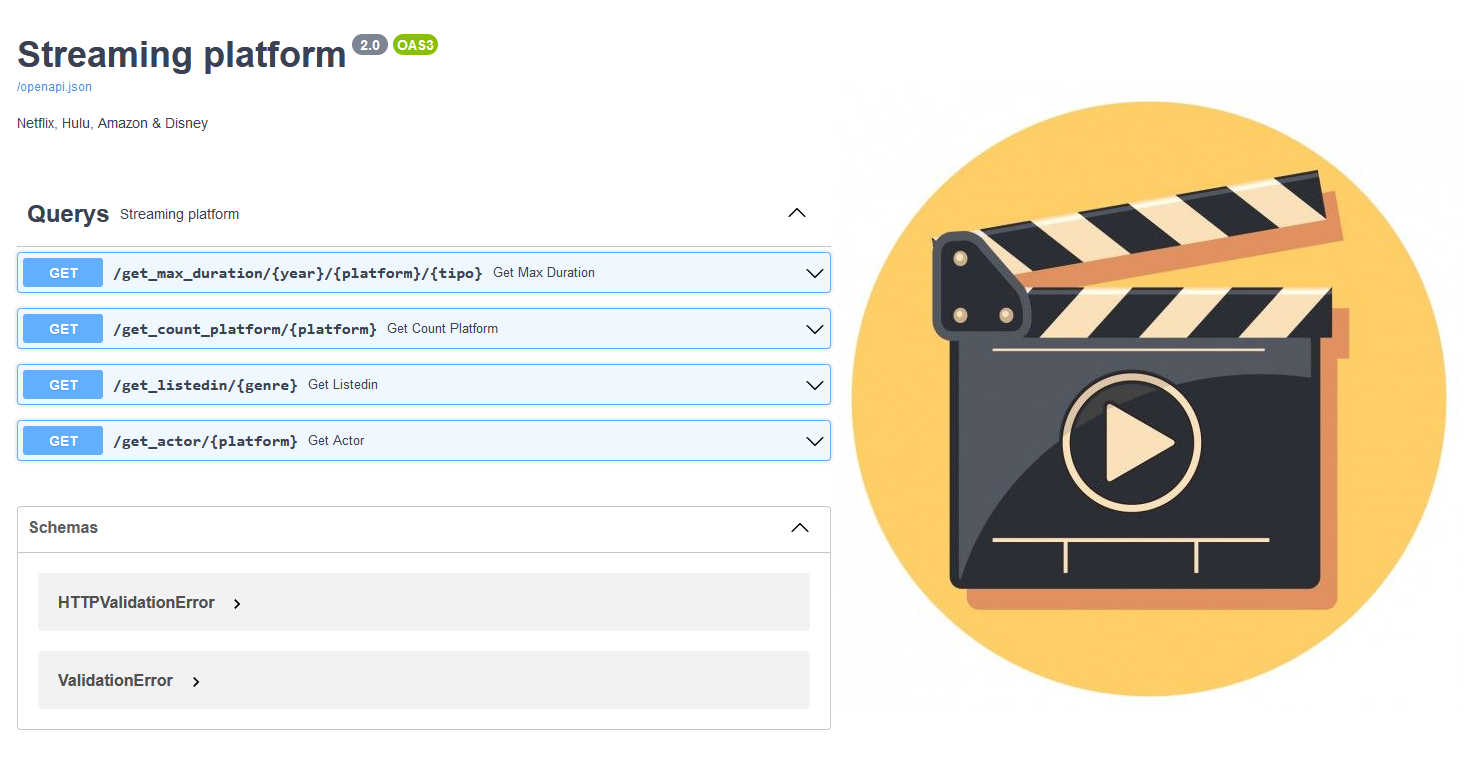Viewport: 1472px width, 782px height.
Task: Click the Querys section heading
Action: [x=68, y=214]
